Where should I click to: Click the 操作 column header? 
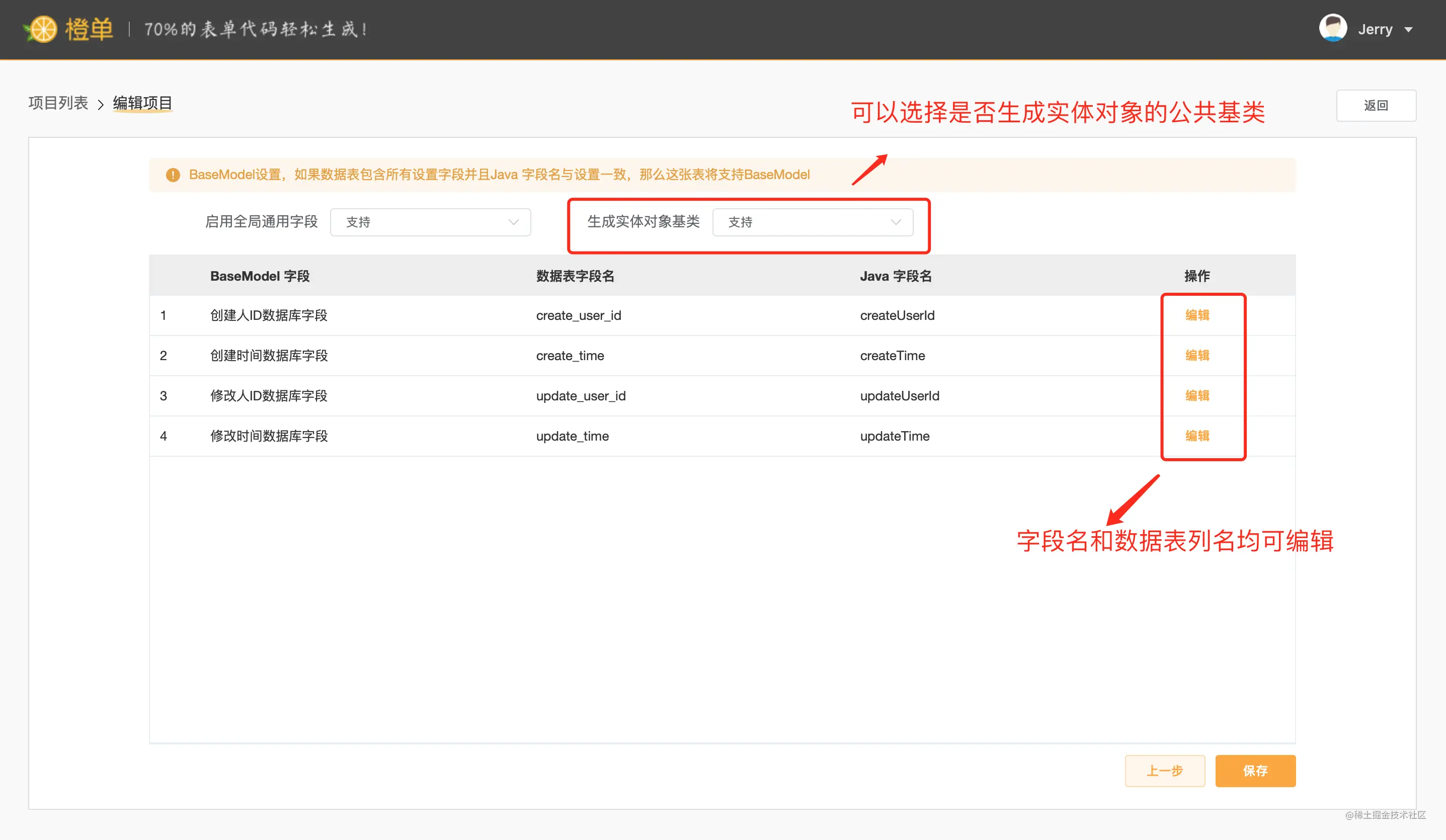1197,276
